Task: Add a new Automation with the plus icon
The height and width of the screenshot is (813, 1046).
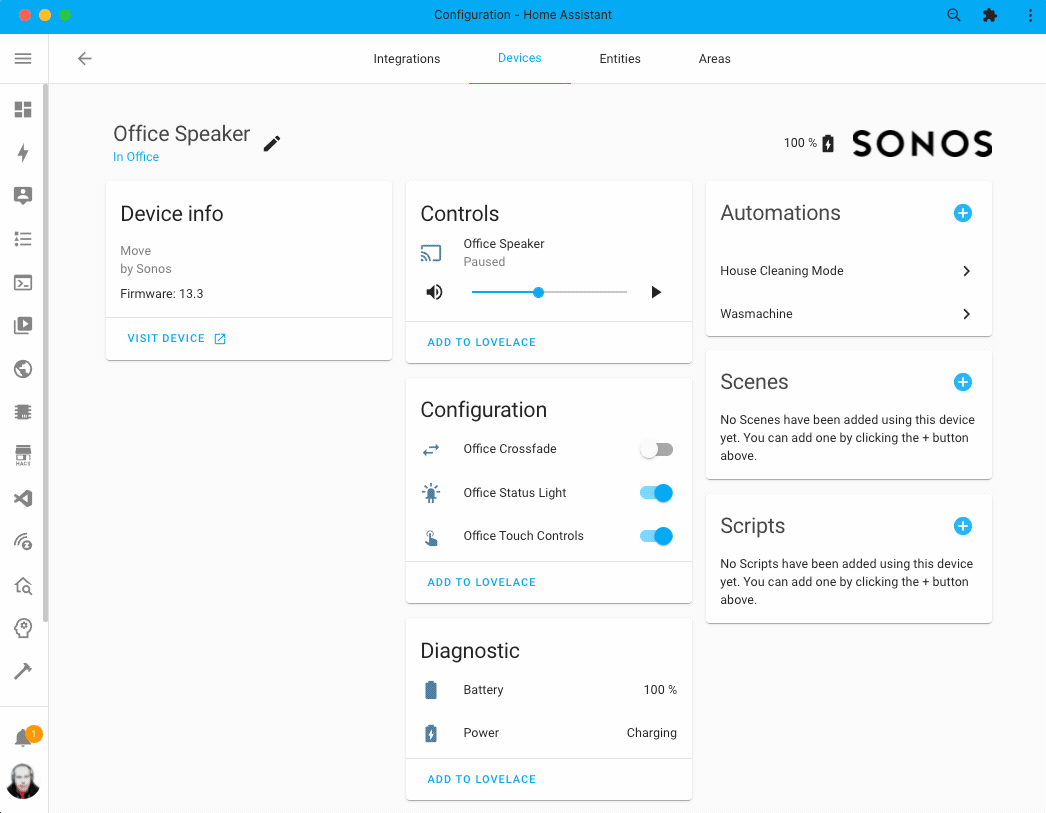Action: pyautogui.click(x=962, y=213)
